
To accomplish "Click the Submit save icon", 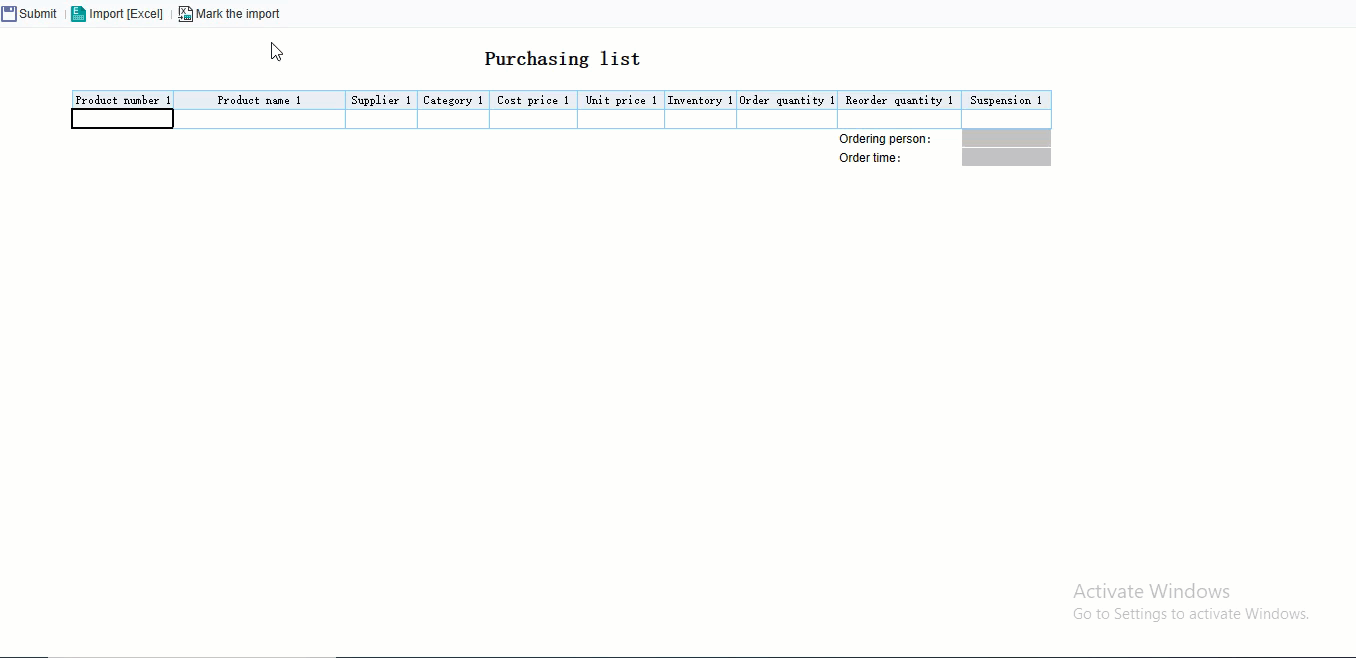I will 9,14.
